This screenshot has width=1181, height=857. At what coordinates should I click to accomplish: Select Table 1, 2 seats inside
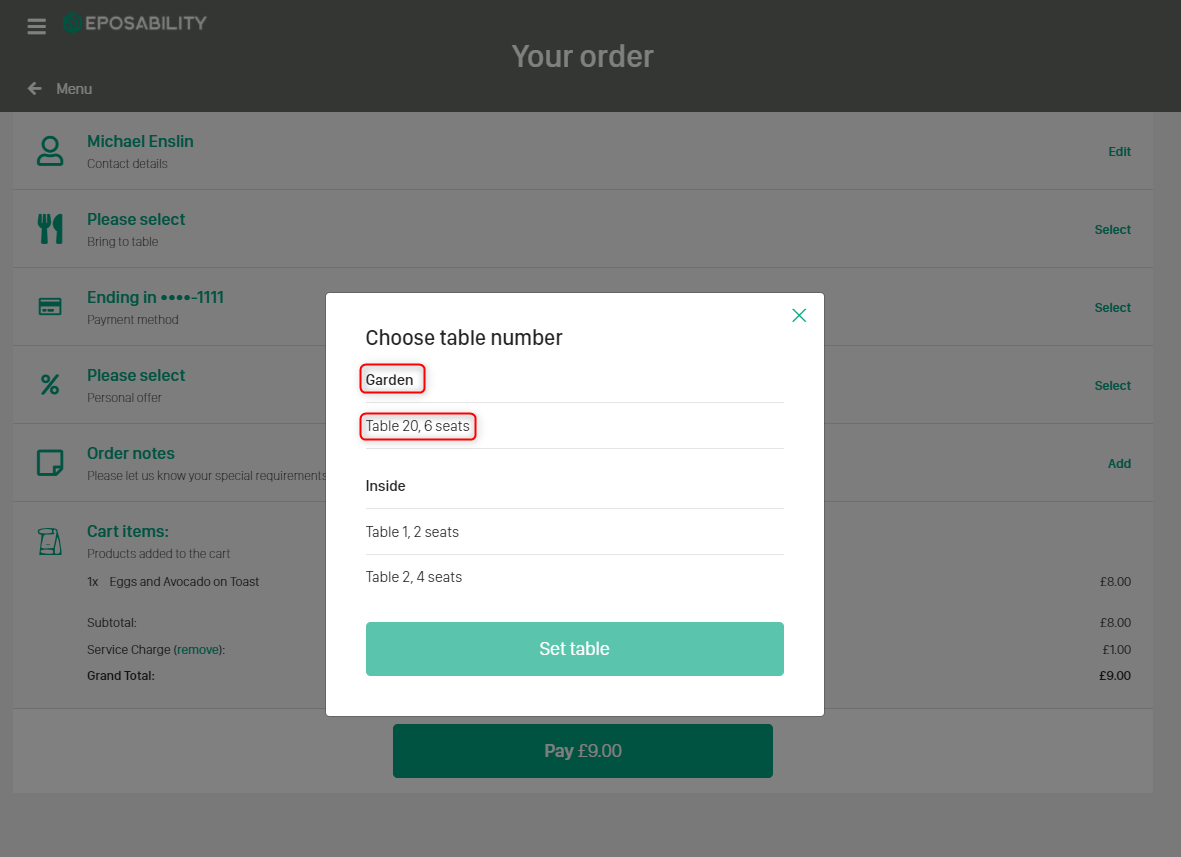coord(412,531)
